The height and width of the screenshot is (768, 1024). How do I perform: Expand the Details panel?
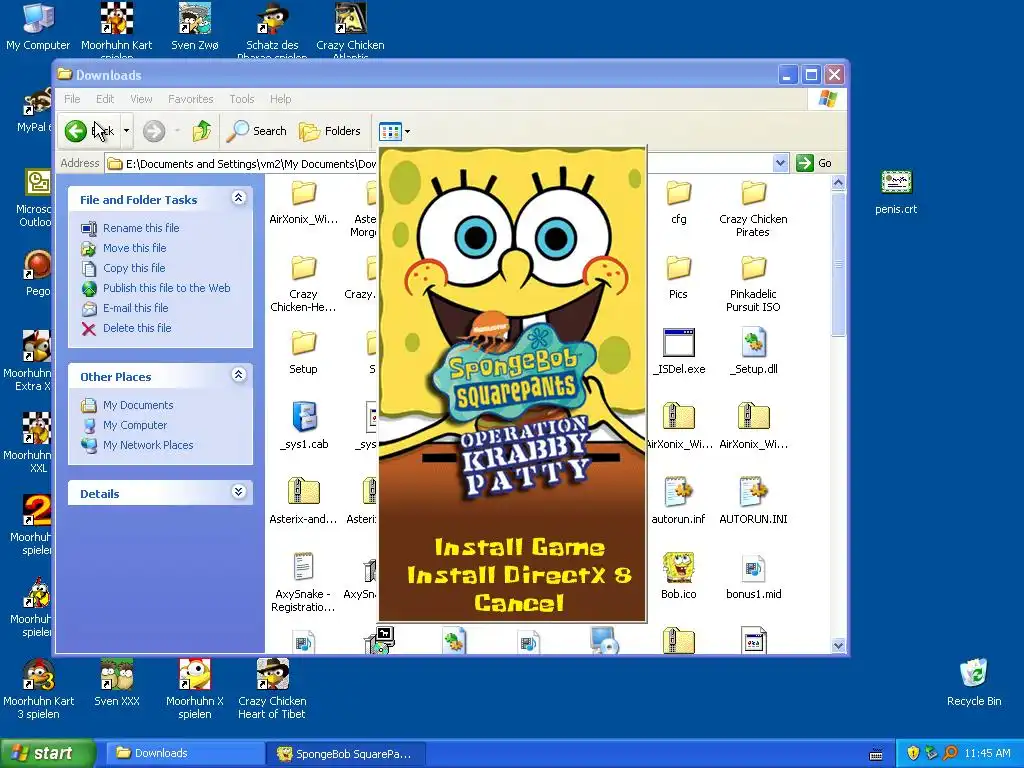(239, 492)
